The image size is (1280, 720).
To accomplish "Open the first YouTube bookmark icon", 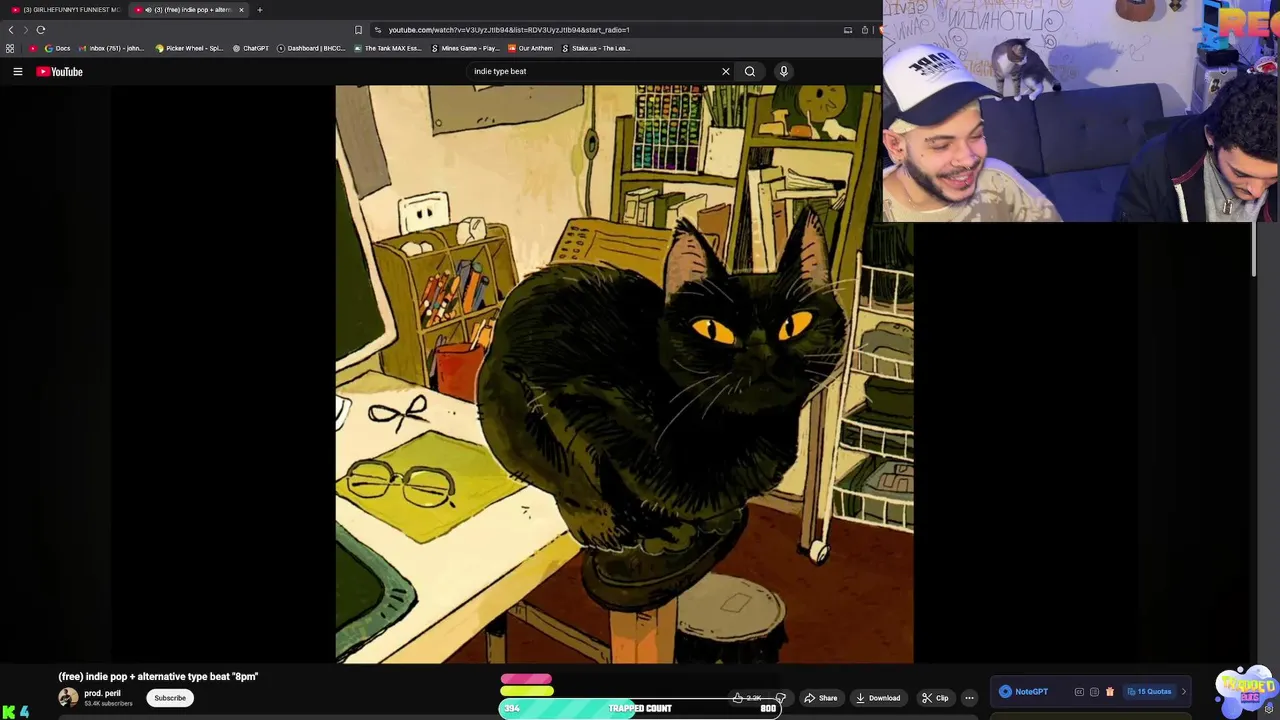I will (33, 48).
